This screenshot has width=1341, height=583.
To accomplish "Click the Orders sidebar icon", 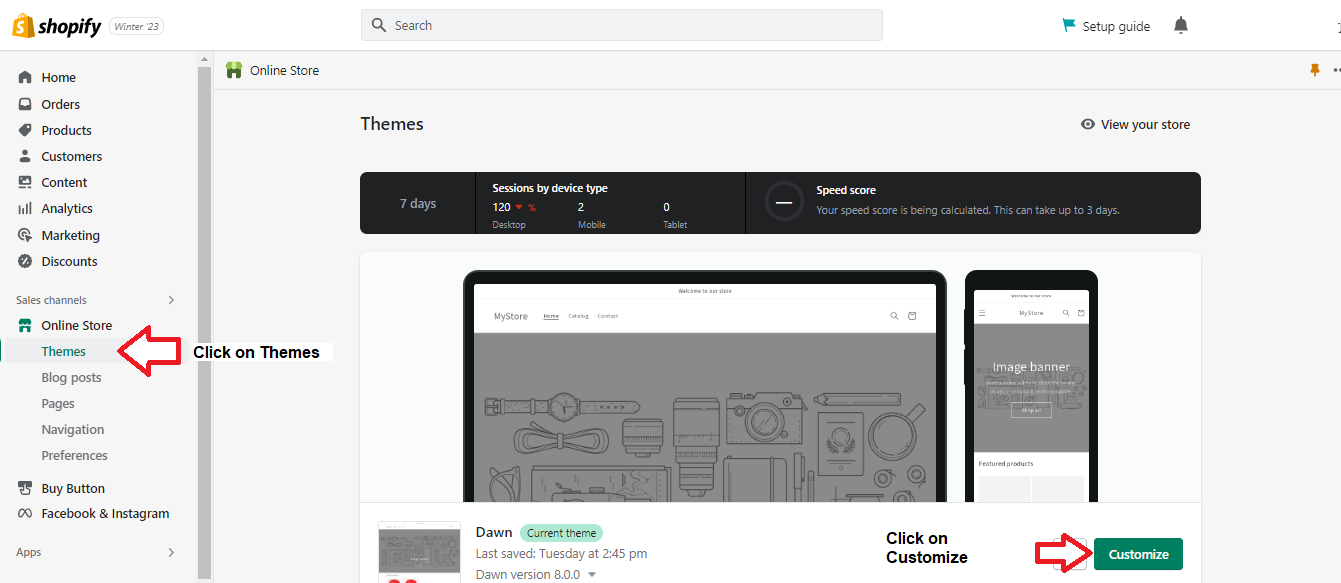I will [x=25, y=104].
